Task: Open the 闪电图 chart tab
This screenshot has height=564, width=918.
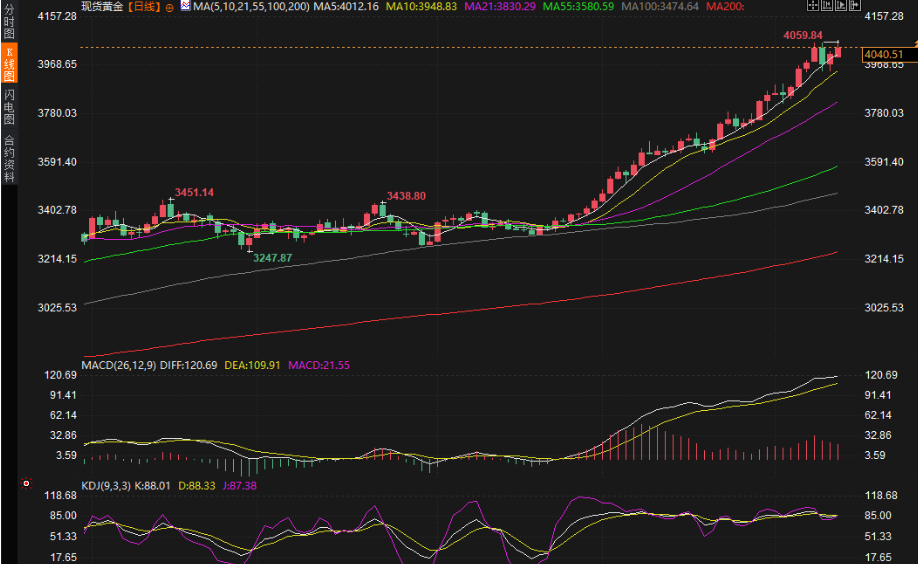Action: click(x=9, y=107)
